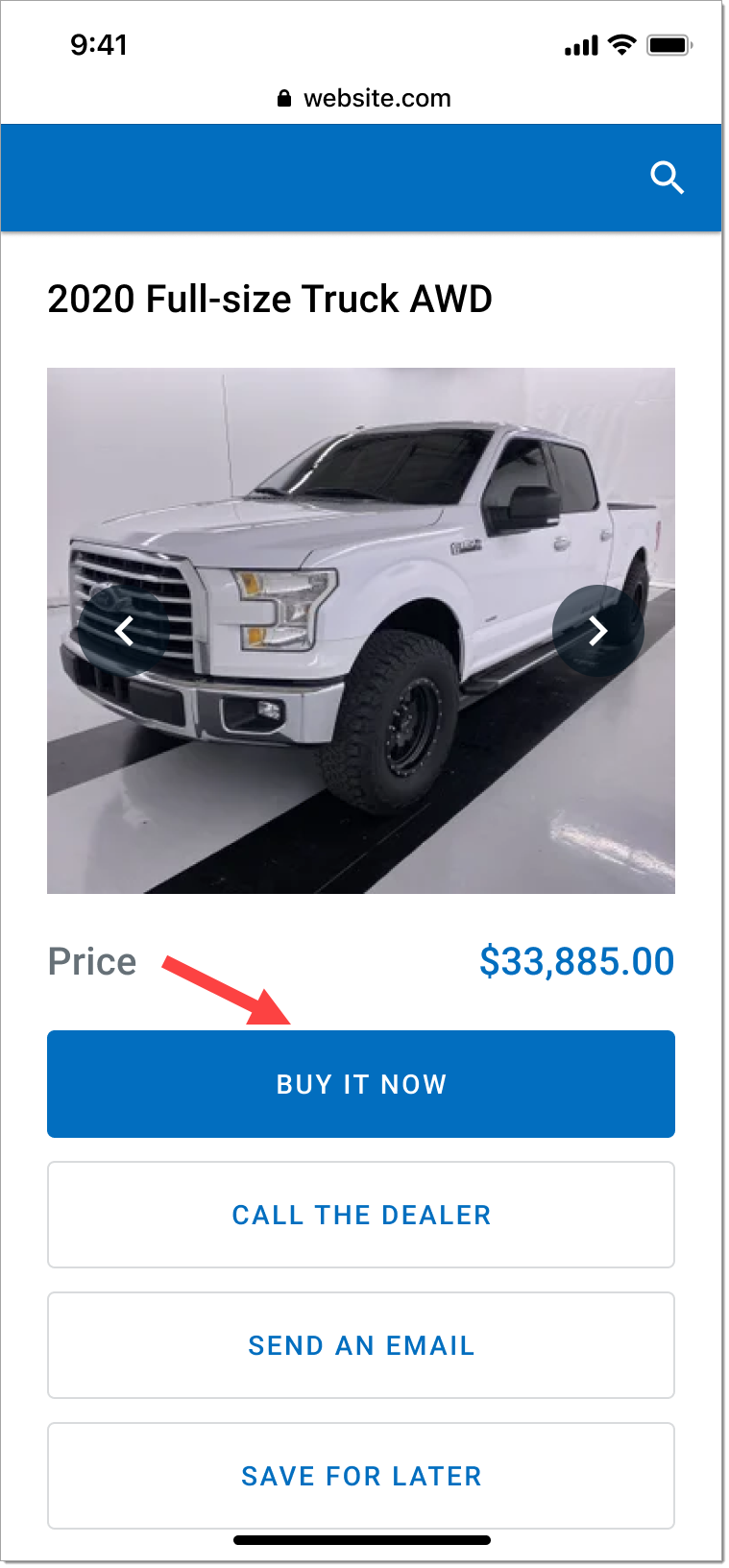Tap the Price label
The image size is (729, 1568).
coord(92,961)
